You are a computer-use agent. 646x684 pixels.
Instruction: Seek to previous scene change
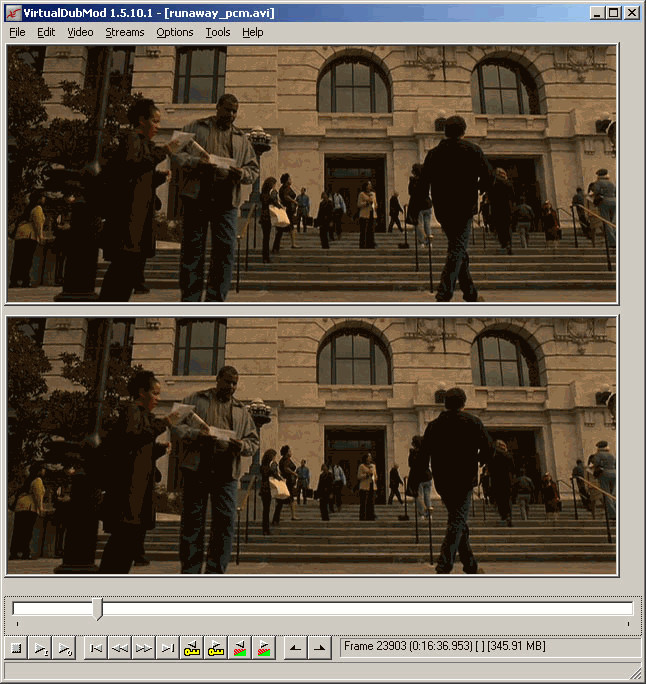[240, 648]
